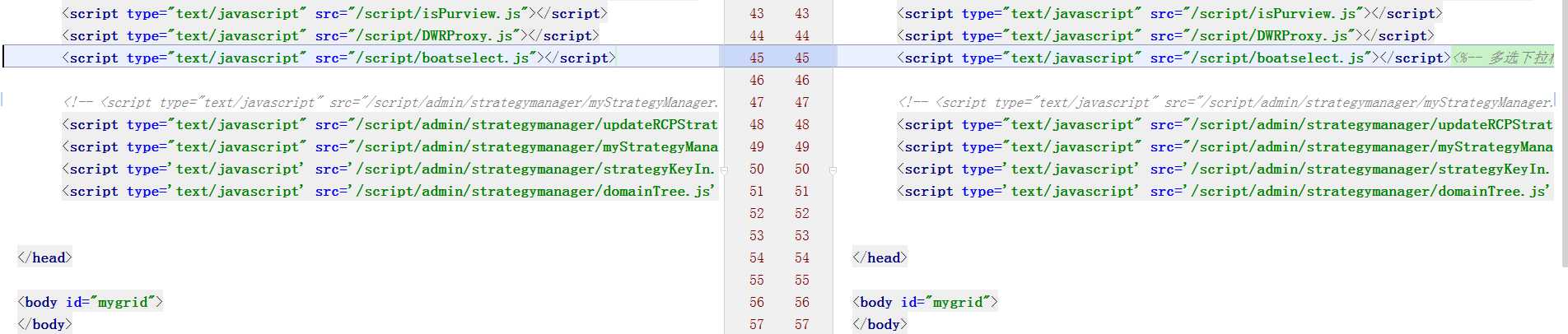Viewport: 1568px width, 334px height.
Task: Click the strategyKeyIn script line in left pane
Action: coord(390,169)
